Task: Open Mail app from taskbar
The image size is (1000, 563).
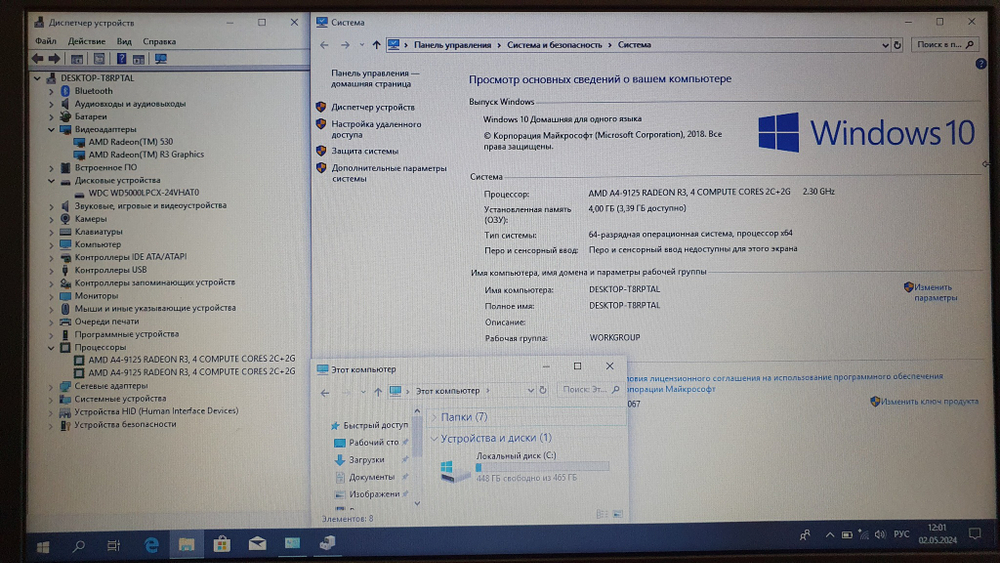Action: [x=258, y=543]
